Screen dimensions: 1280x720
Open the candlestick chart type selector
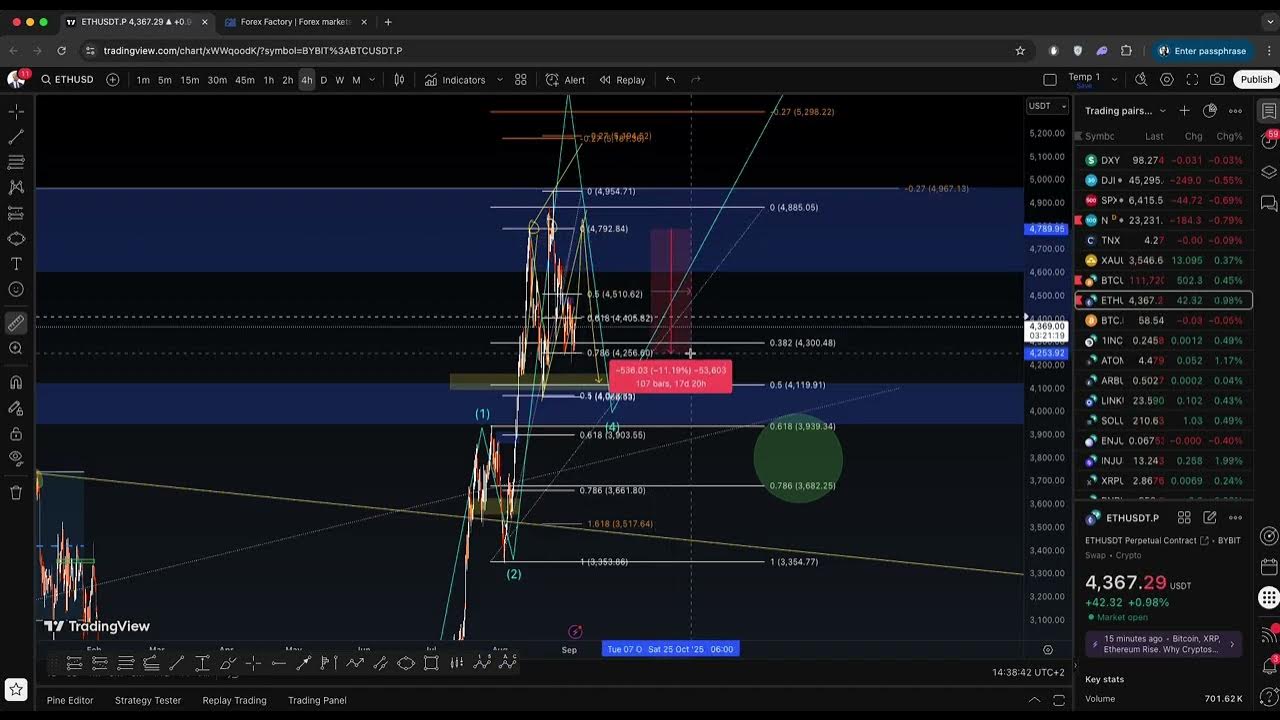pos(399,80)
